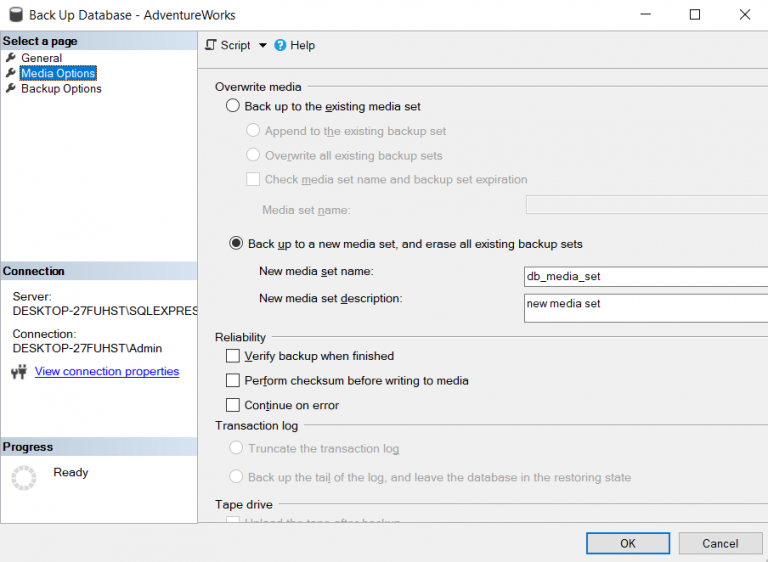Click the wrench icon beside General
The height and width of the screenshot is (562, 768).
point(11,58)
